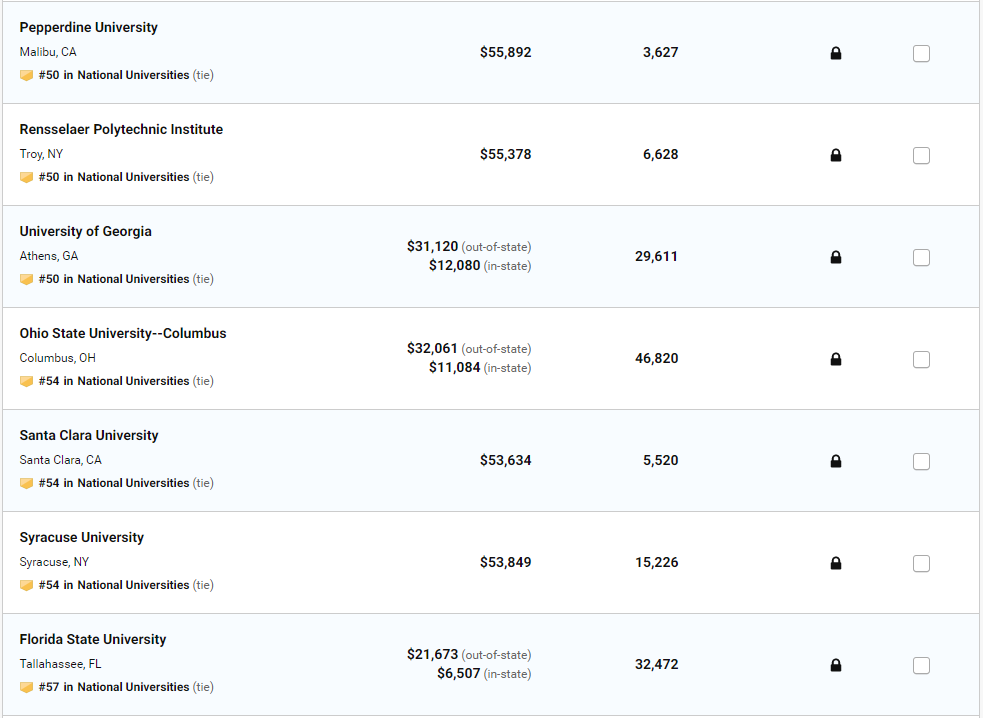Follow the Ohio State University--Columbus link
This screenshot has width=983, height=718.
tap(123, 333)
